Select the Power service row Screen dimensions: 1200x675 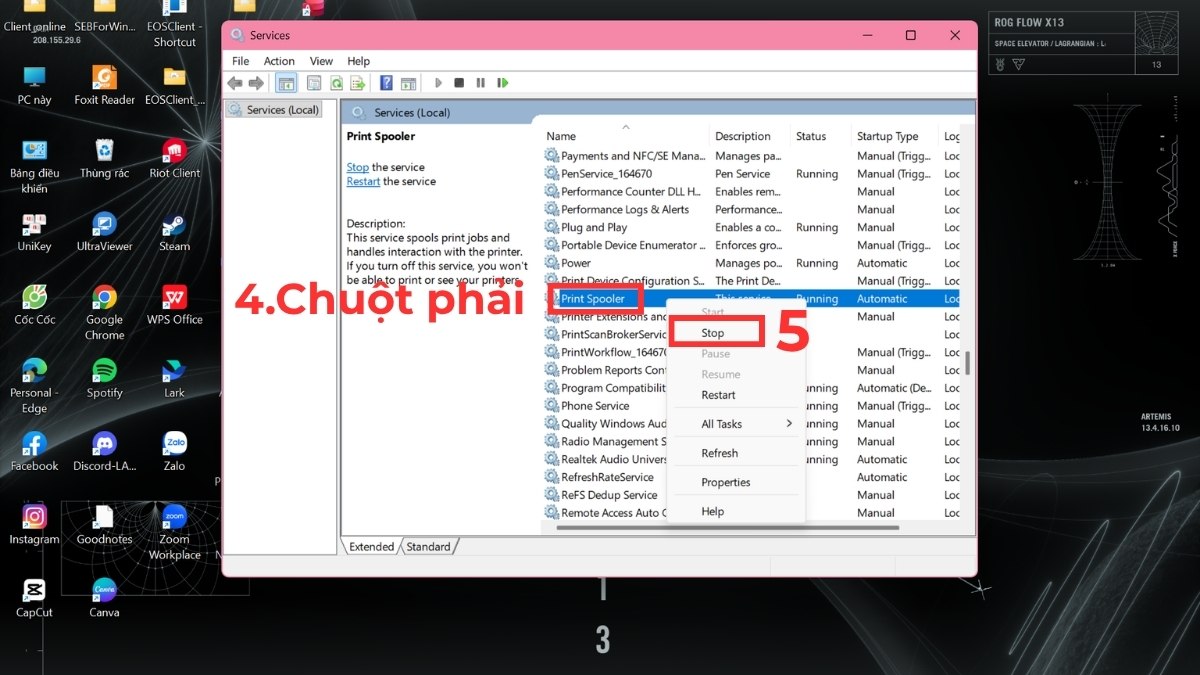pos(750,264)
